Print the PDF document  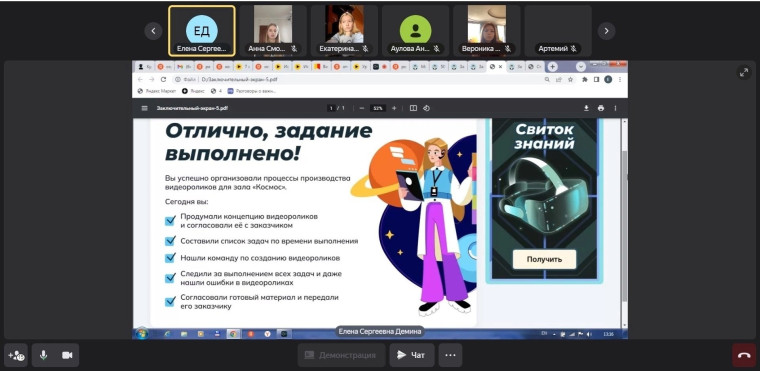[x=601, y=108]
